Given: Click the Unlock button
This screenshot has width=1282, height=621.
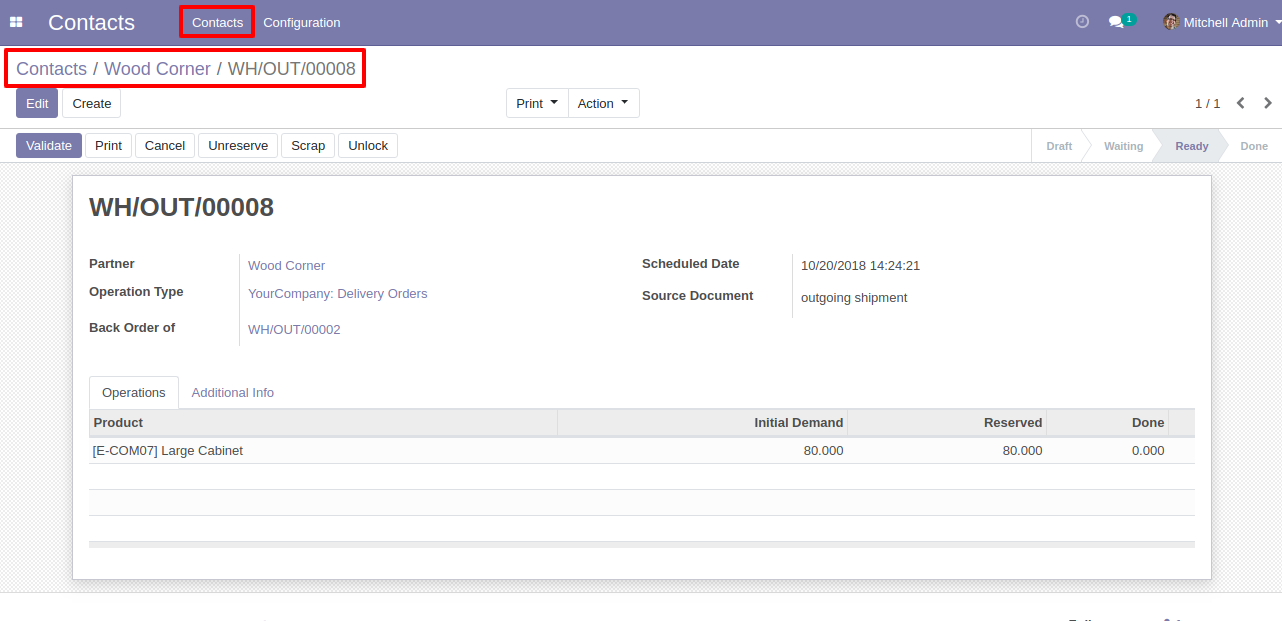Looking at the screenshot, I should (368, 146).
